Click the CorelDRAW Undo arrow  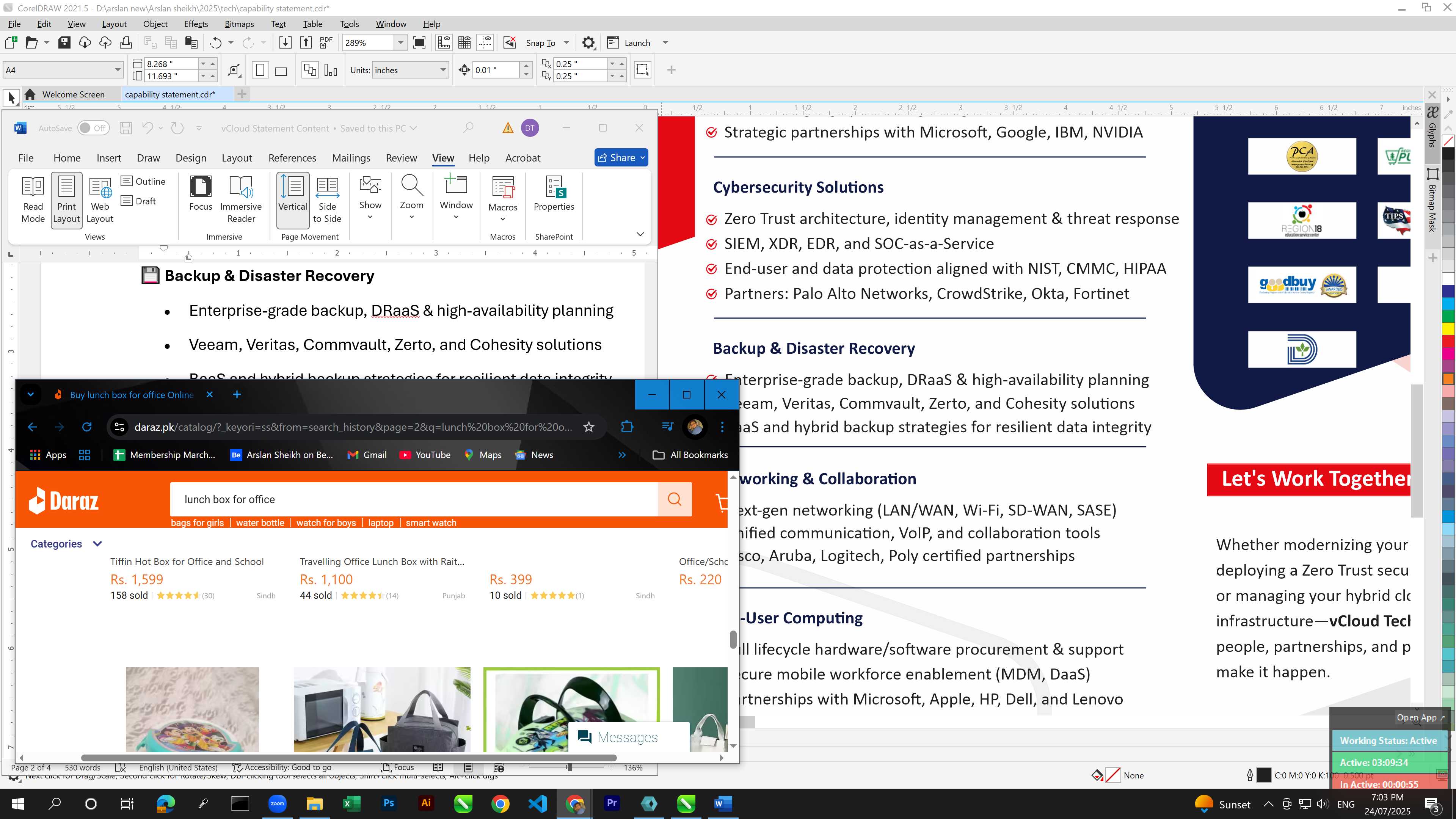tap(216, 42)
